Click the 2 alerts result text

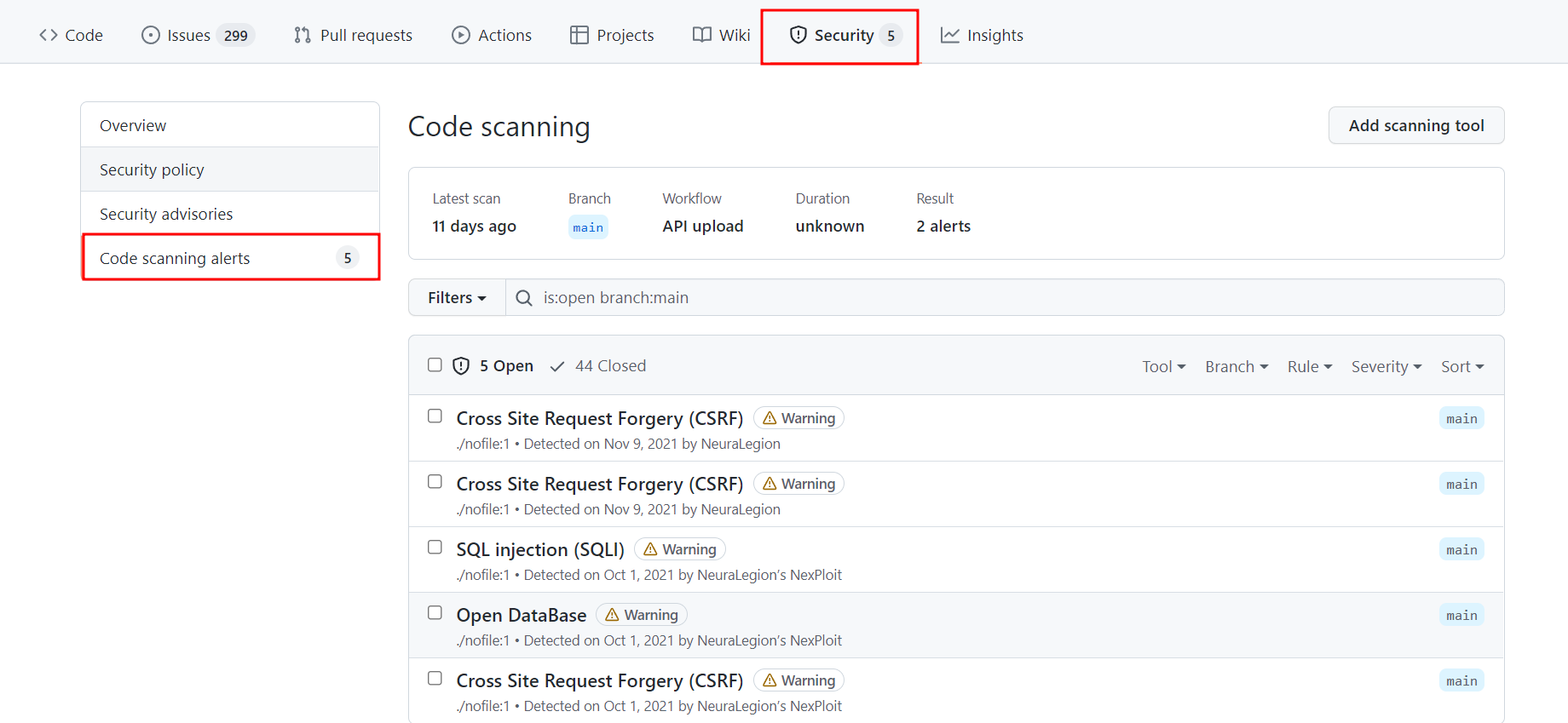(943, 227)
